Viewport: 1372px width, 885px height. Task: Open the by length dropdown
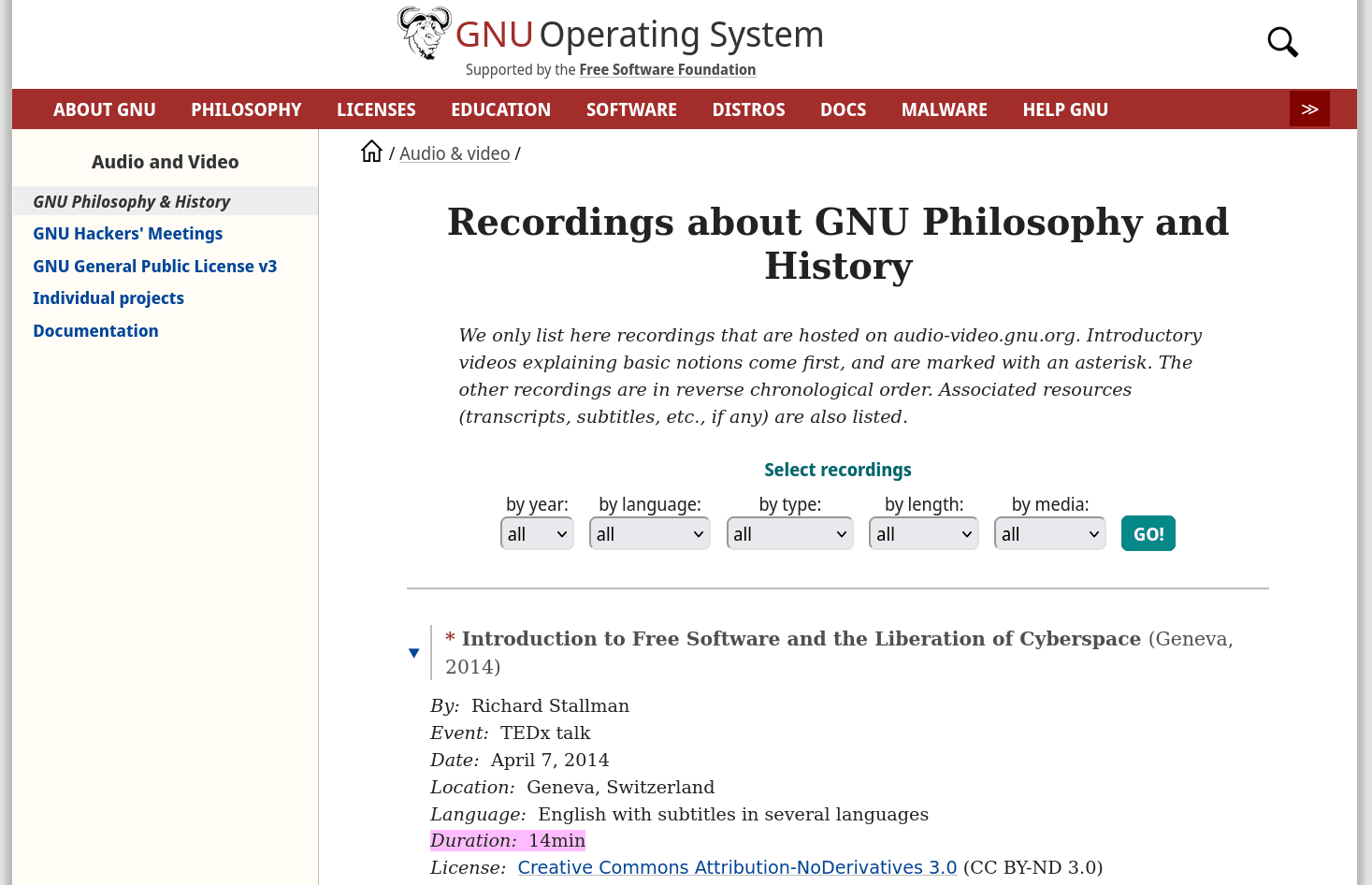924,534
